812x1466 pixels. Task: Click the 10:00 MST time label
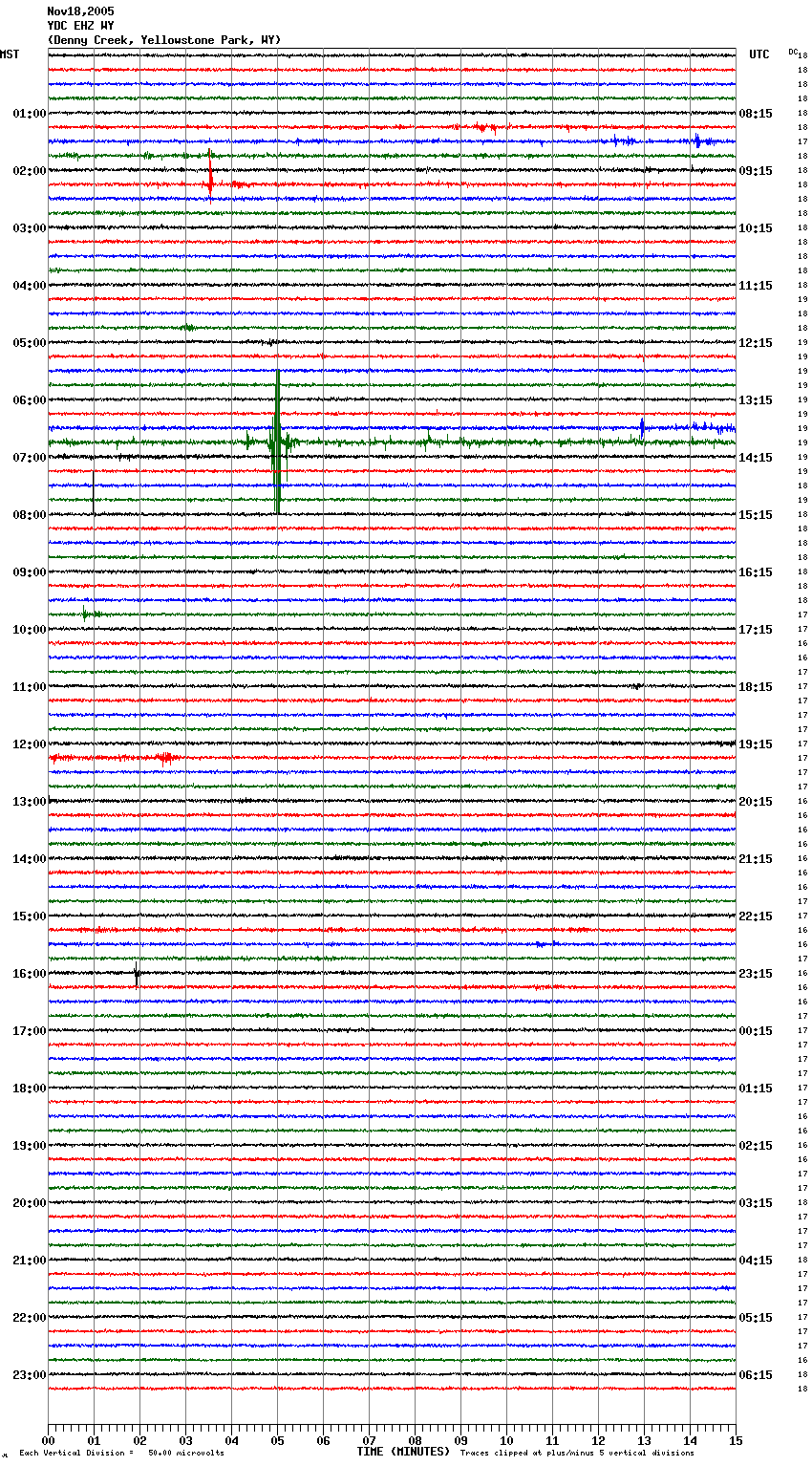(30, 630)
